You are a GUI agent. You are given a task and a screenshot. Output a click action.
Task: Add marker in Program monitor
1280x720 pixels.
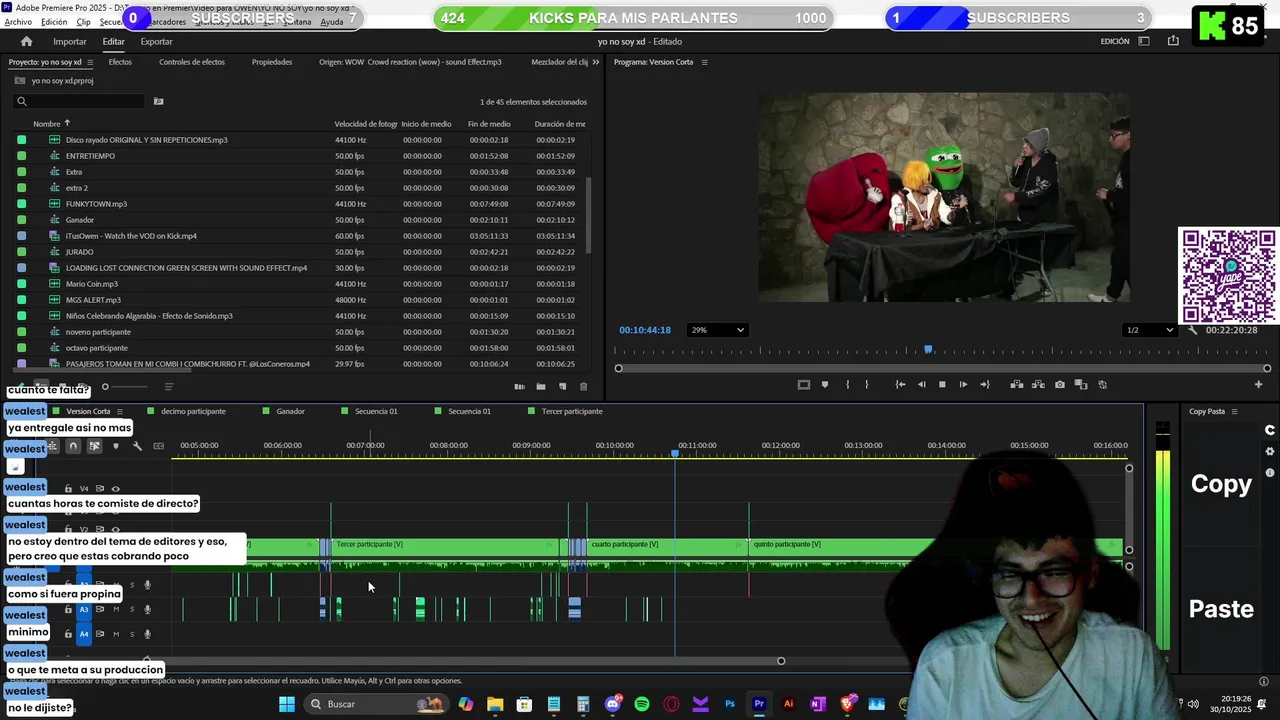click(x=825, y=385)
